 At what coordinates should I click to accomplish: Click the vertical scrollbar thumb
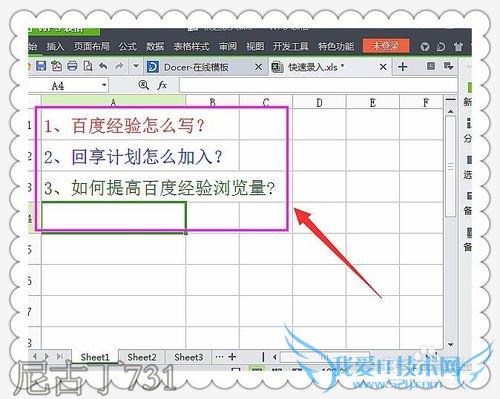pyautogui.click(x=450, y=166)
